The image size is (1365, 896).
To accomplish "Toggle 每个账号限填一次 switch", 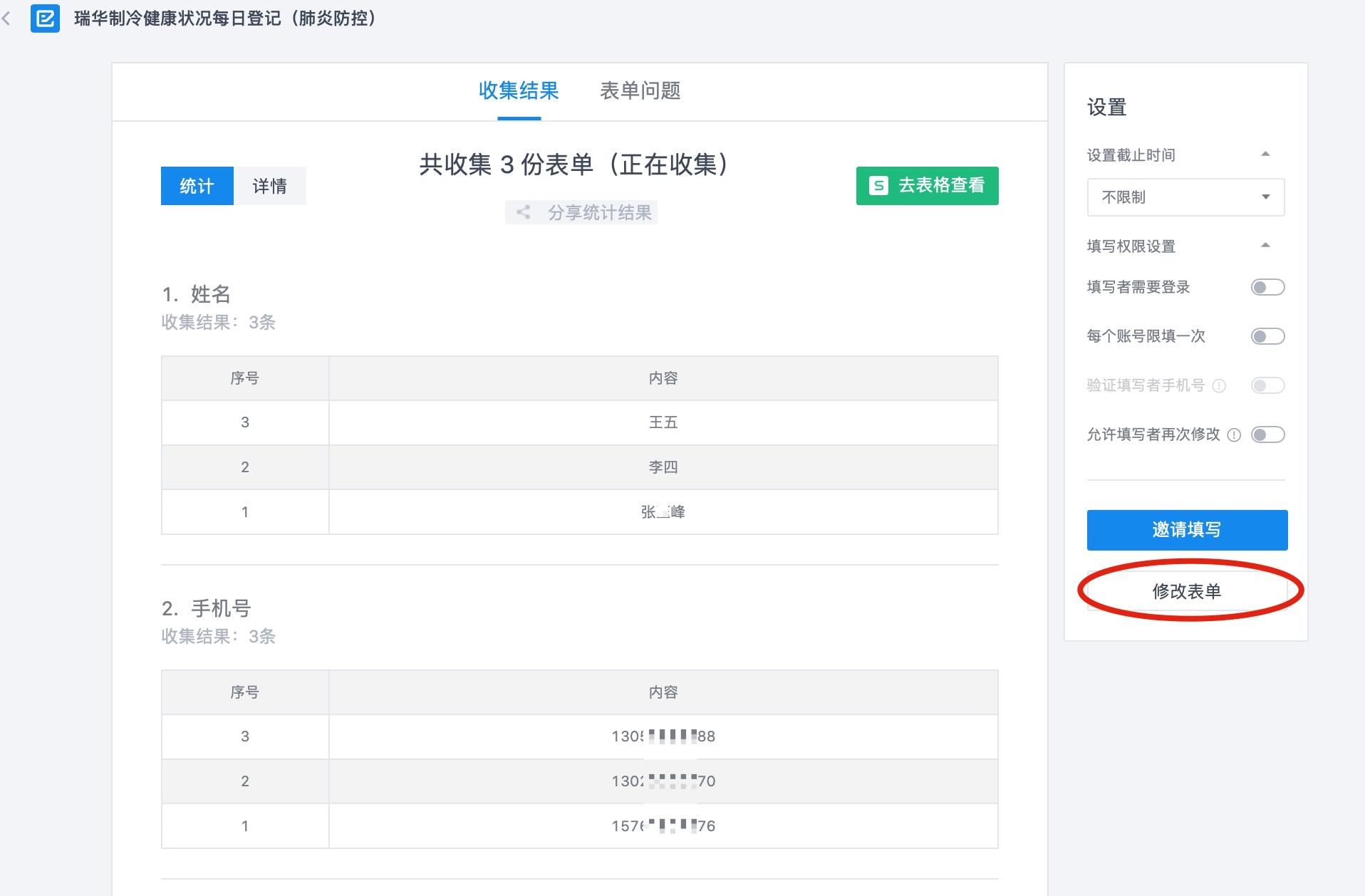I will click(x=1268, y=336).
